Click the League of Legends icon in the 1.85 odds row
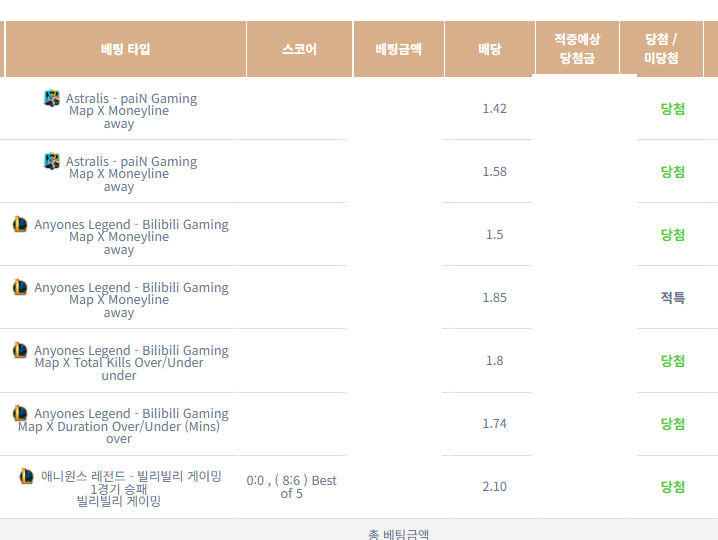Viewport: 718px width, 540px height. click(x=20, y=287)
